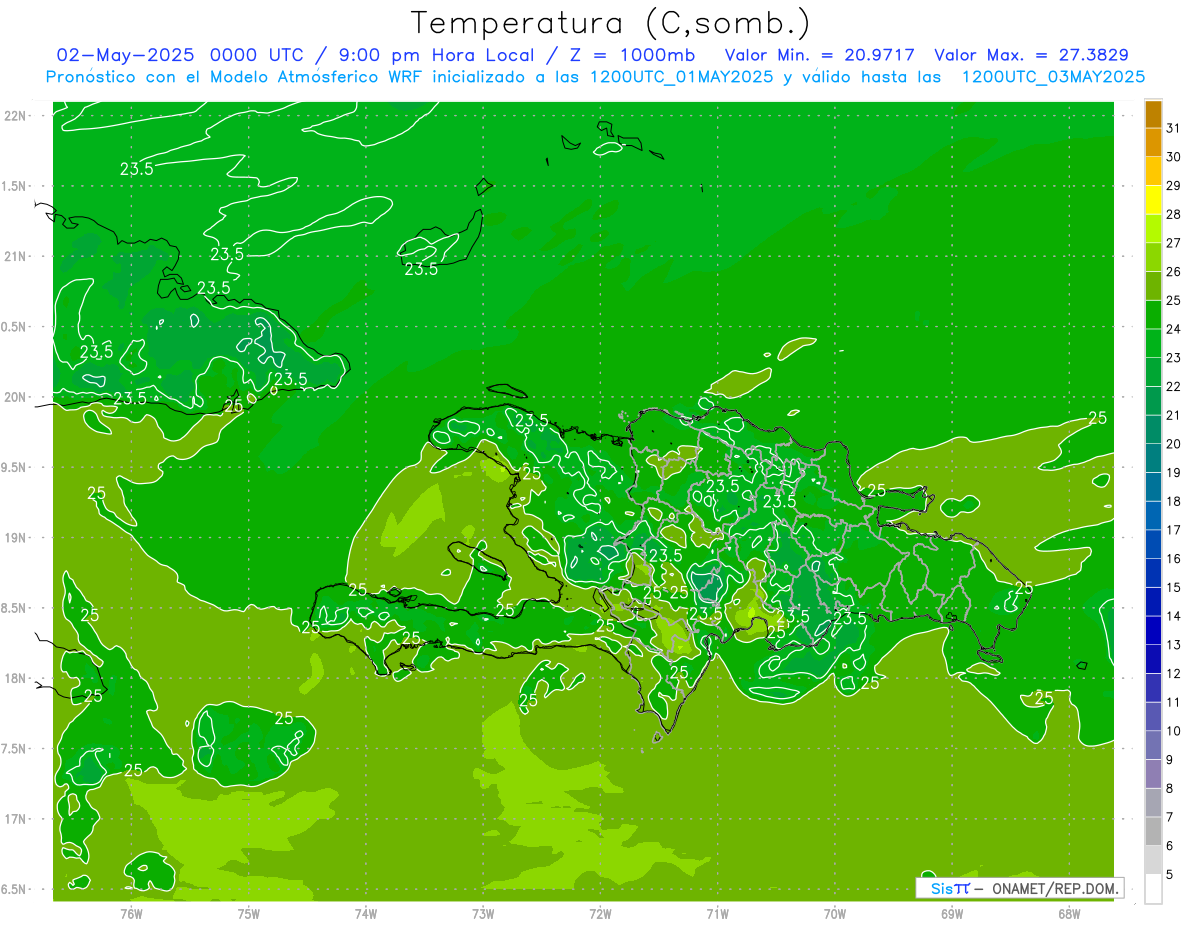
Task: Click the '18' value on the color scale
Action: click(1174, 501)
